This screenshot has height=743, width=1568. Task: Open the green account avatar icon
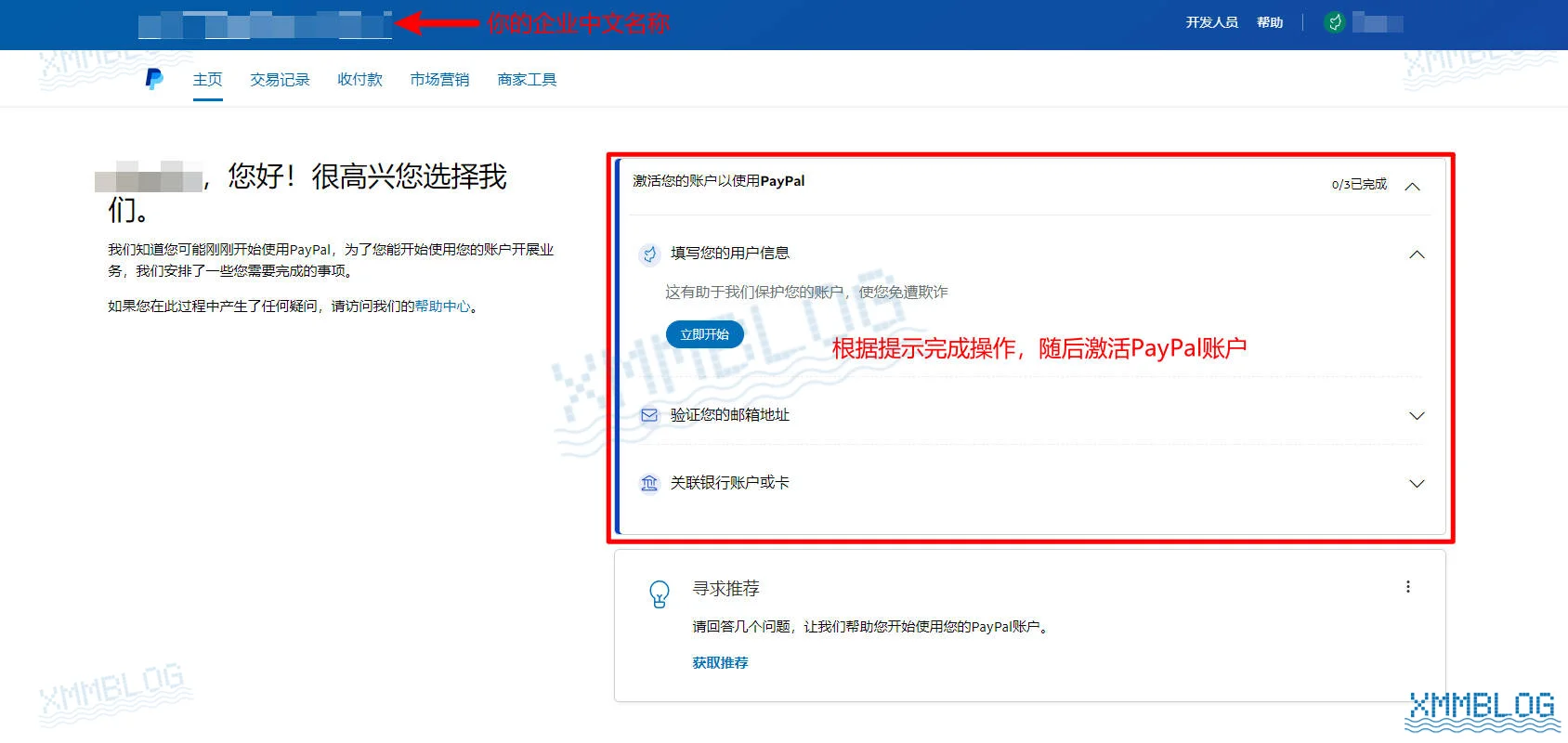[x=1335, y=22]
